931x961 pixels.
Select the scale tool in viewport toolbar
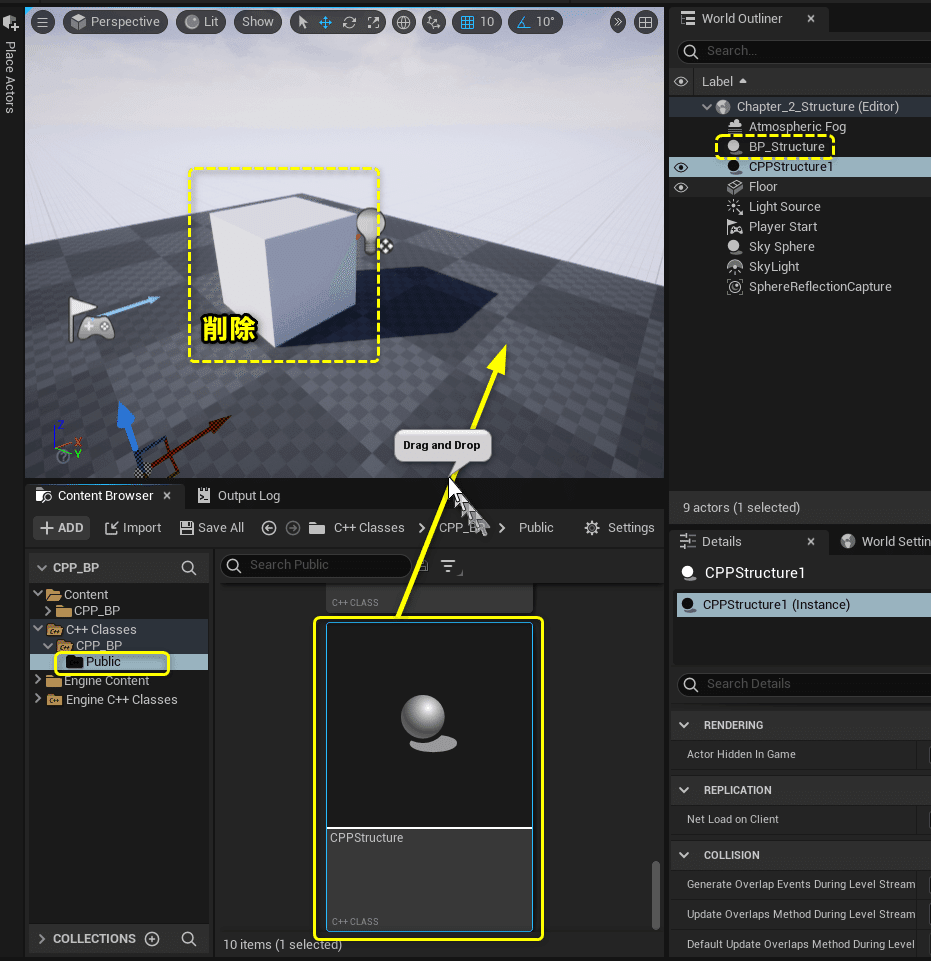(x=373, y=22)
